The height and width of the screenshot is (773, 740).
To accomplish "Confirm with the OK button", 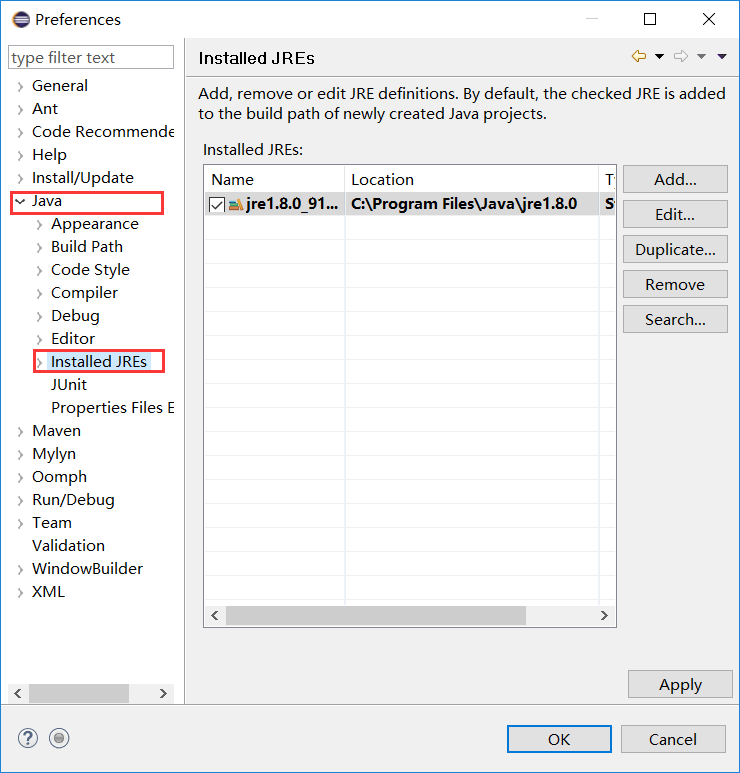I will 559,739.
